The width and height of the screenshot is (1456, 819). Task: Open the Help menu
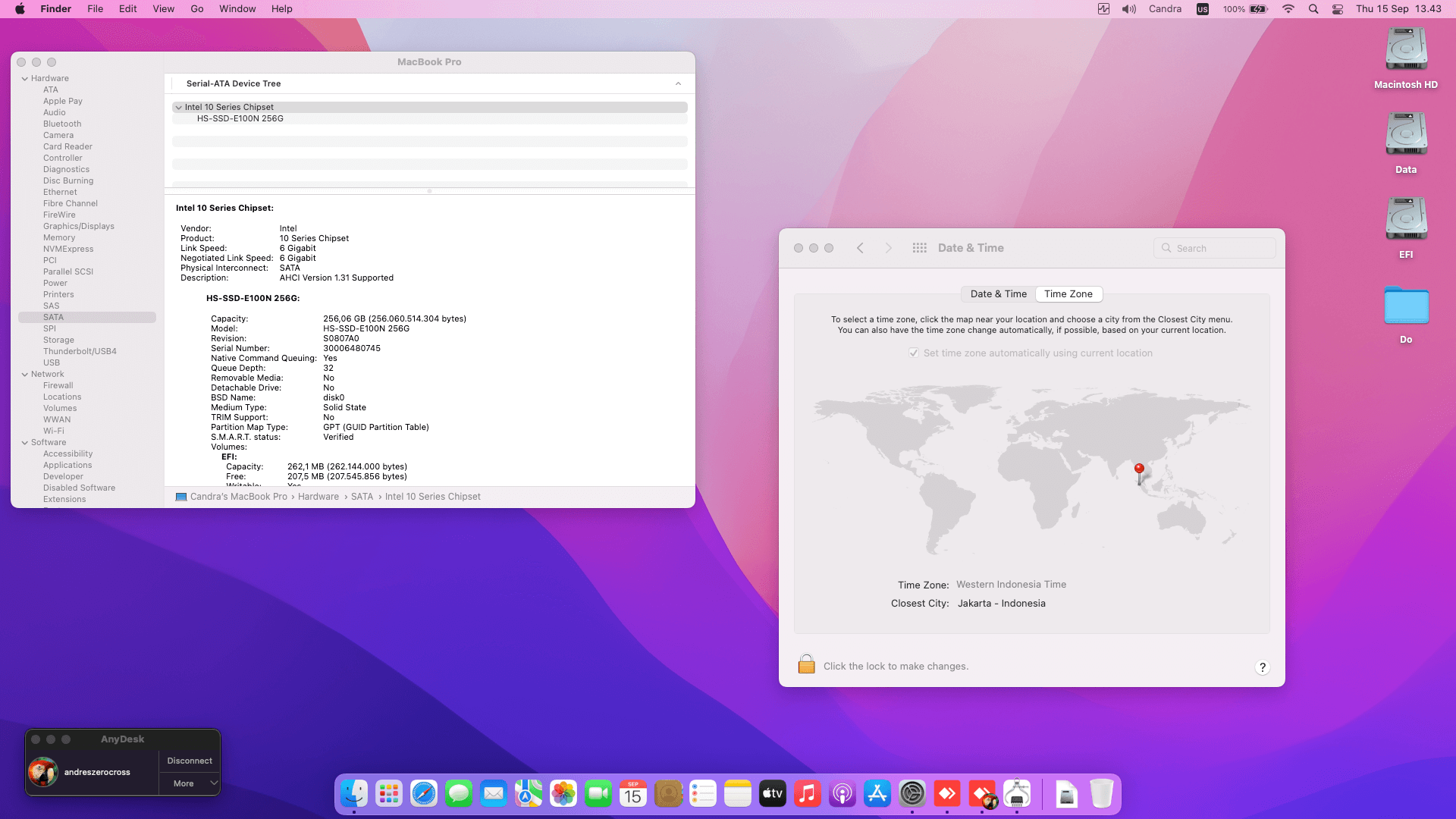[x=282, y=9]
